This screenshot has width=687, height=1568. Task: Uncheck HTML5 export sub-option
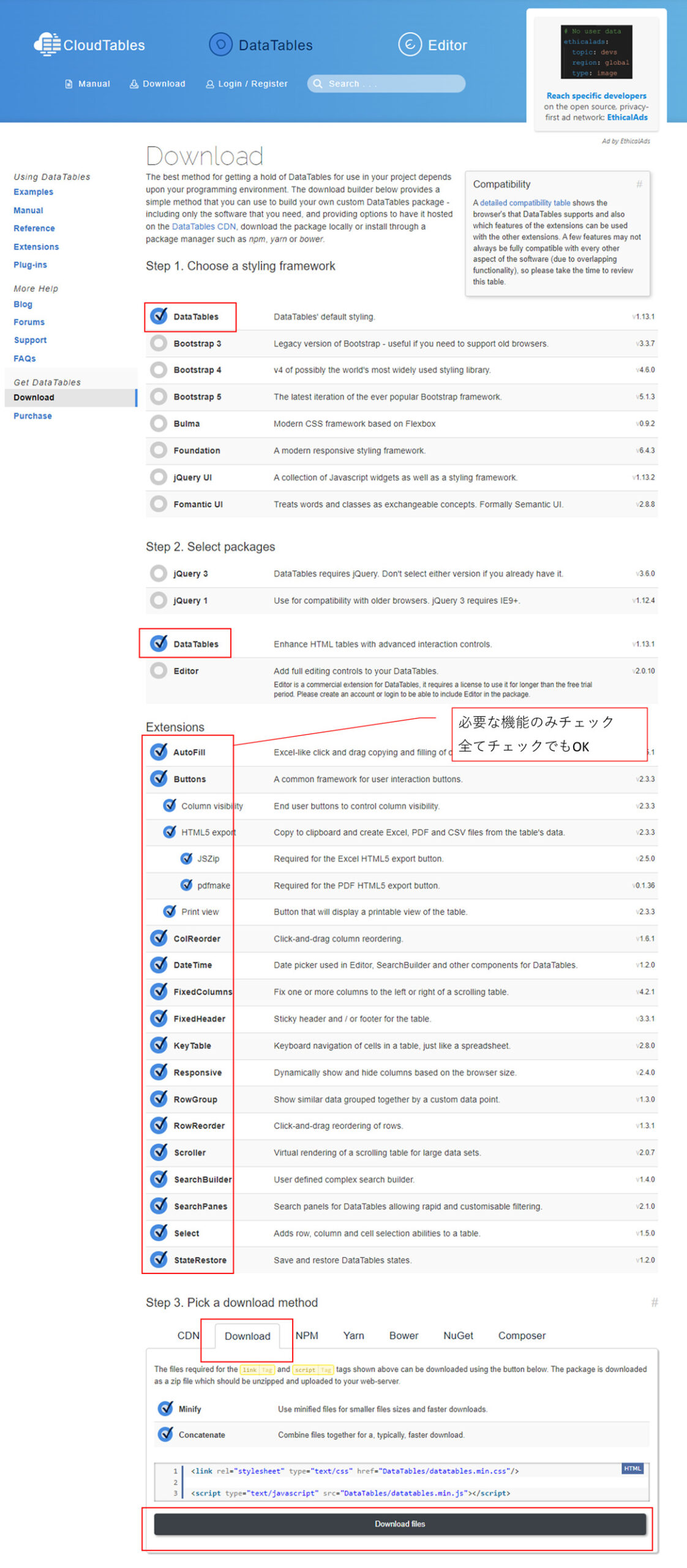point(170,832)
